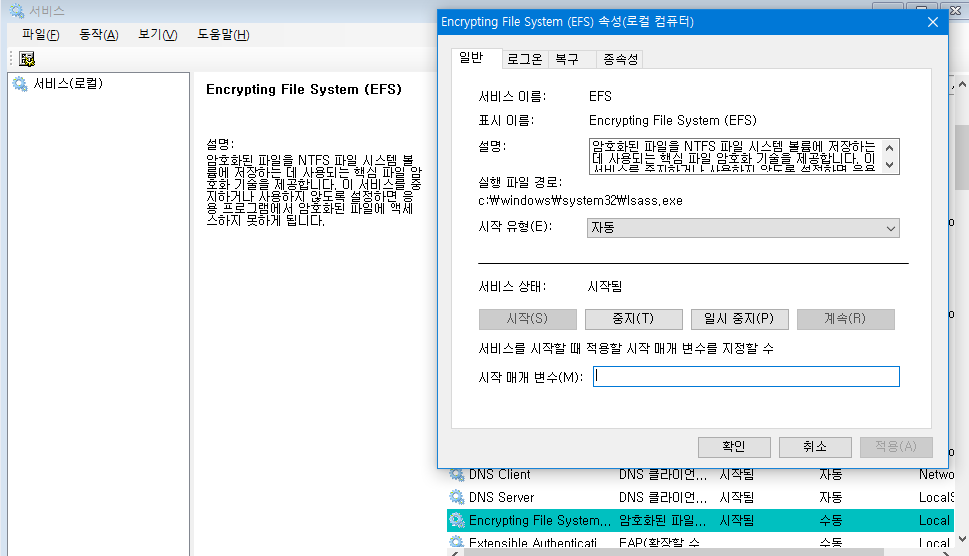Image resolution: width=969 pixels, height=556 pixels.
Task: Open the 동작(A) menu
Action: pos(99,35)
